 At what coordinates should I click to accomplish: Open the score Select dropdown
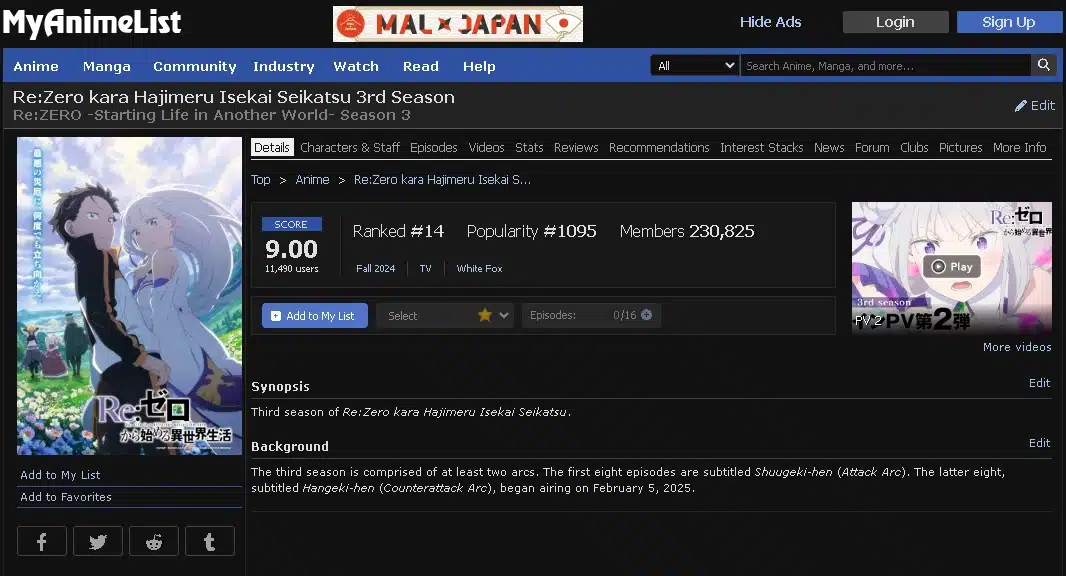coord(445,315)
